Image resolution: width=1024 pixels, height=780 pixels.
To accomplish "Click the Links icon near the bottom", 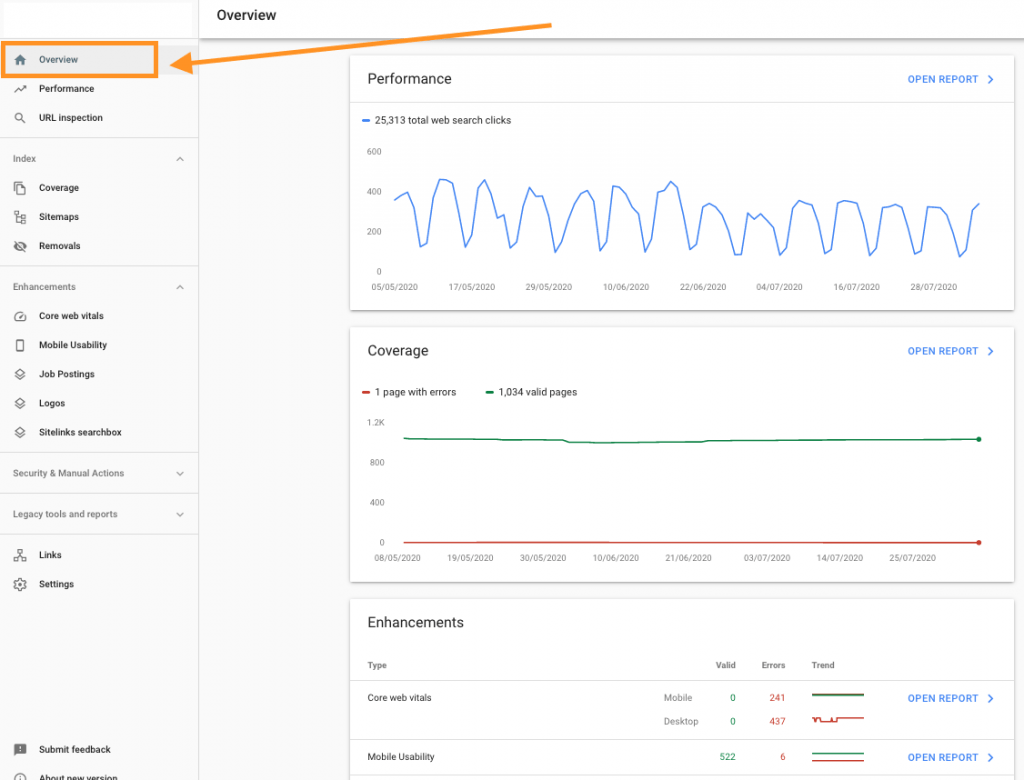I will (x=22, y=554).
